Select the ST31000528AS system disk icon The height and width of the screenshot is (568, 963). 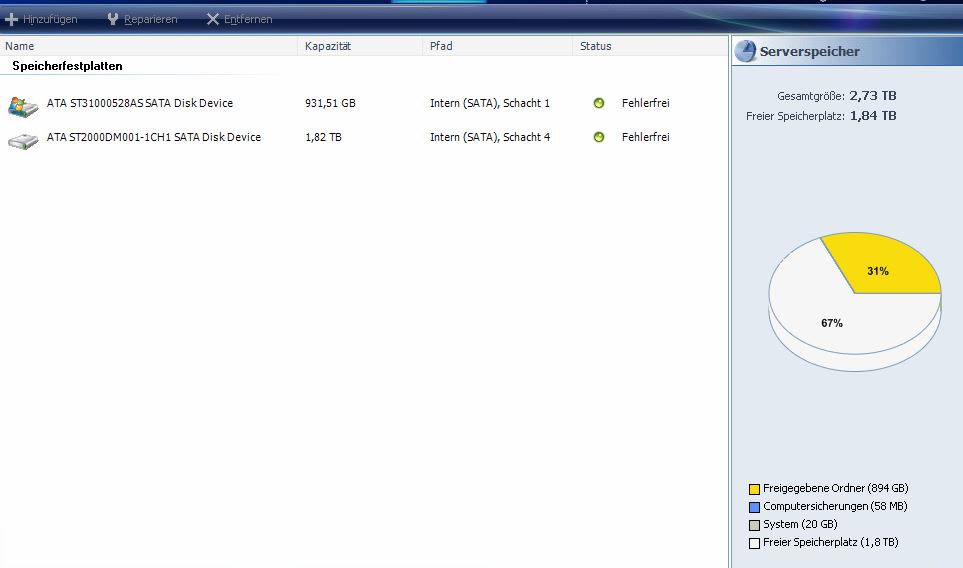[x=23, y=105]
